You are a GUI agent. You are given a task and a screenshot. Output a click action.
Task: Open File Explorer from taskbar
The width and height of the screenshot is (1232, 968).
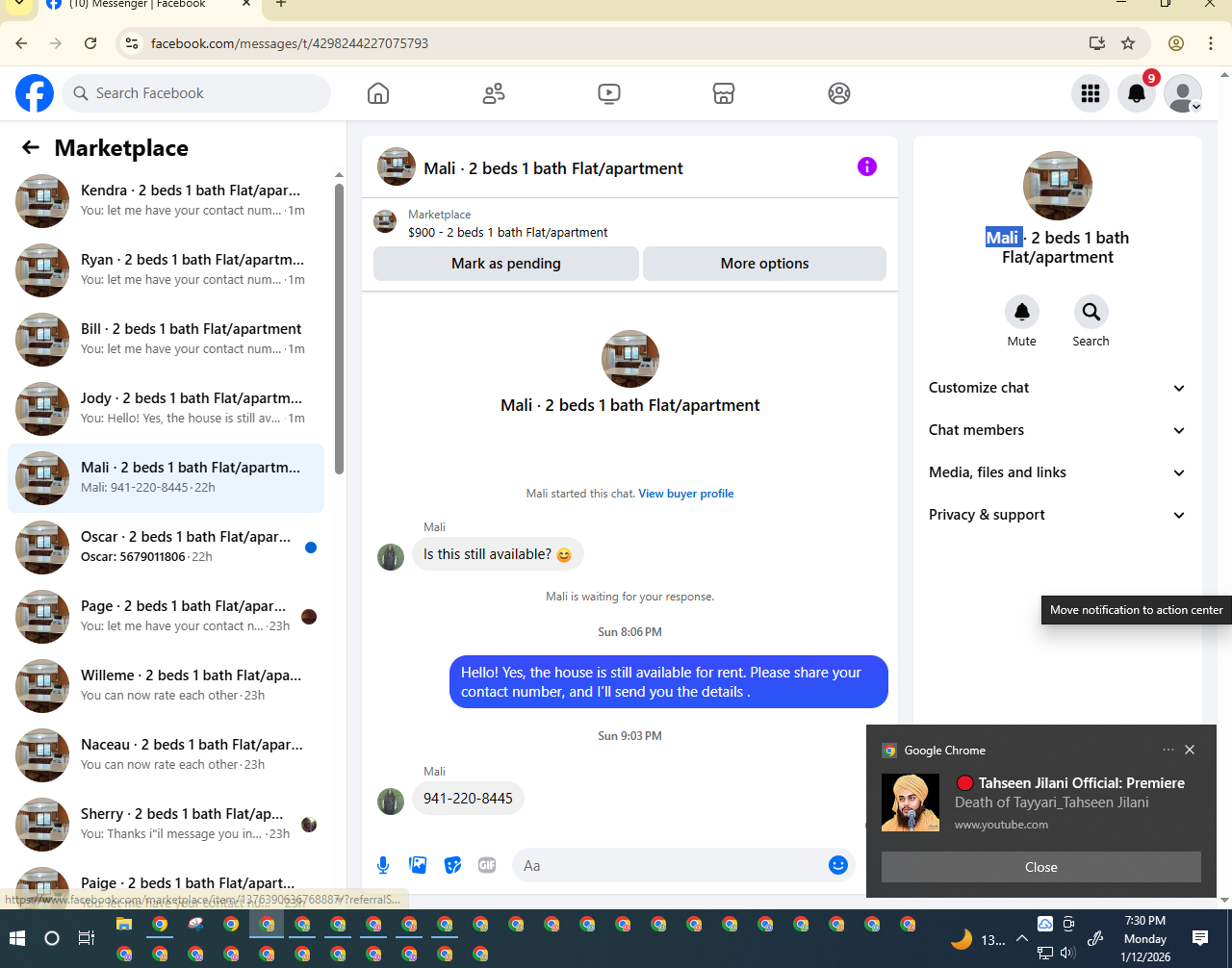point(124,924)
